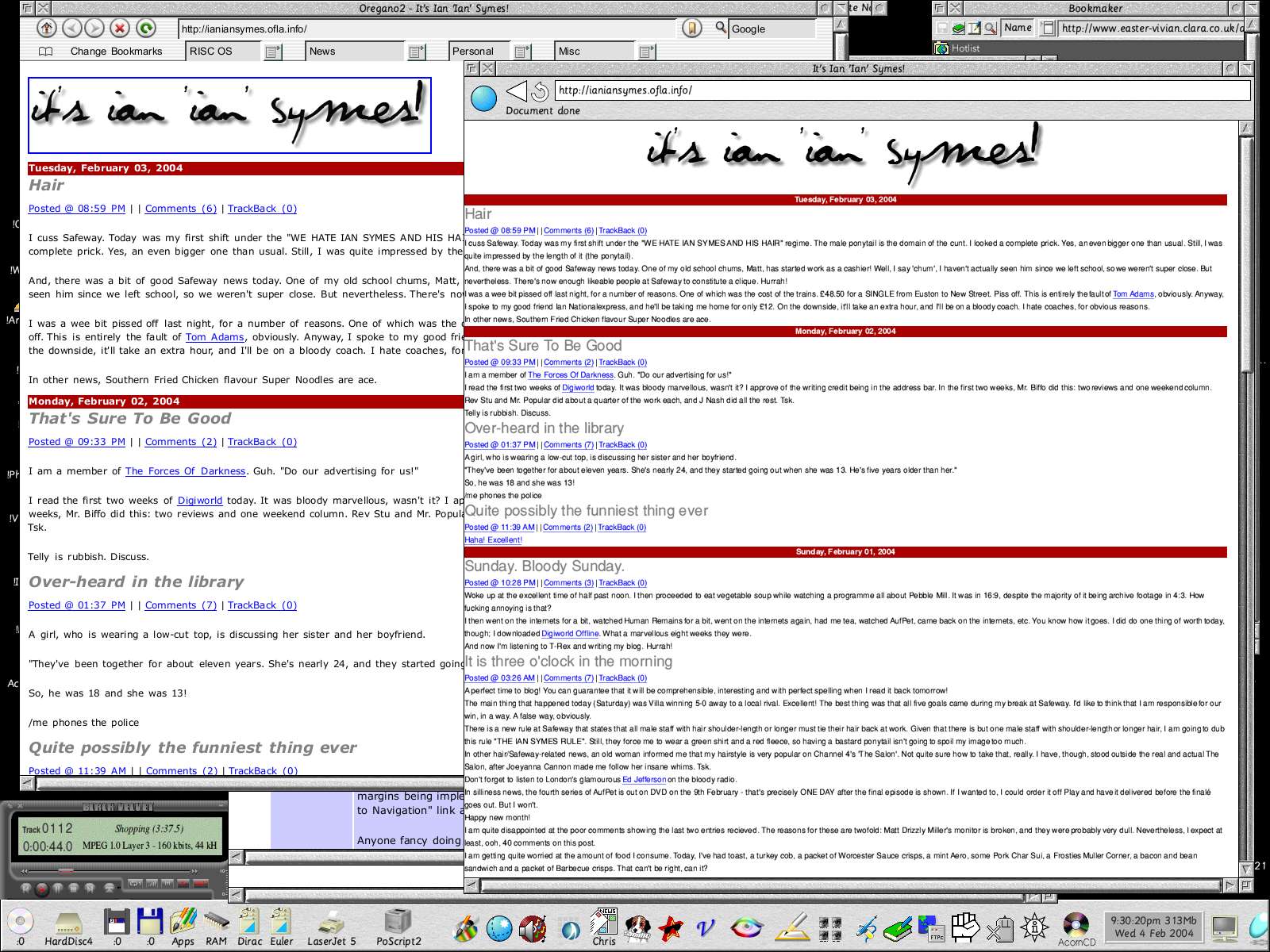
Task: Open the RISC OS bookmarks menu
Action: click(210, 52)
